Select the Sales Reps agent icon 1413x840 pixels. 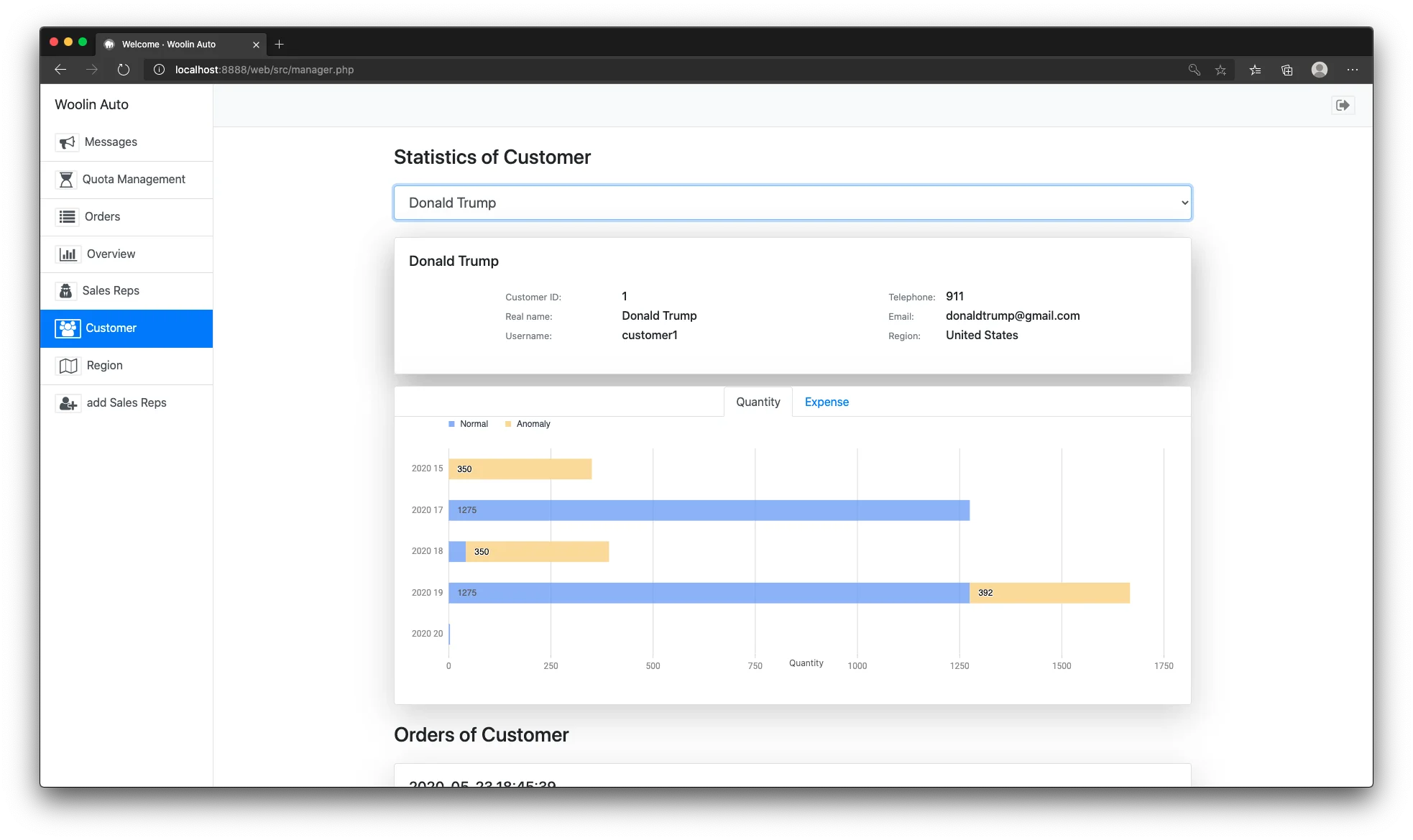pos(66,291)
